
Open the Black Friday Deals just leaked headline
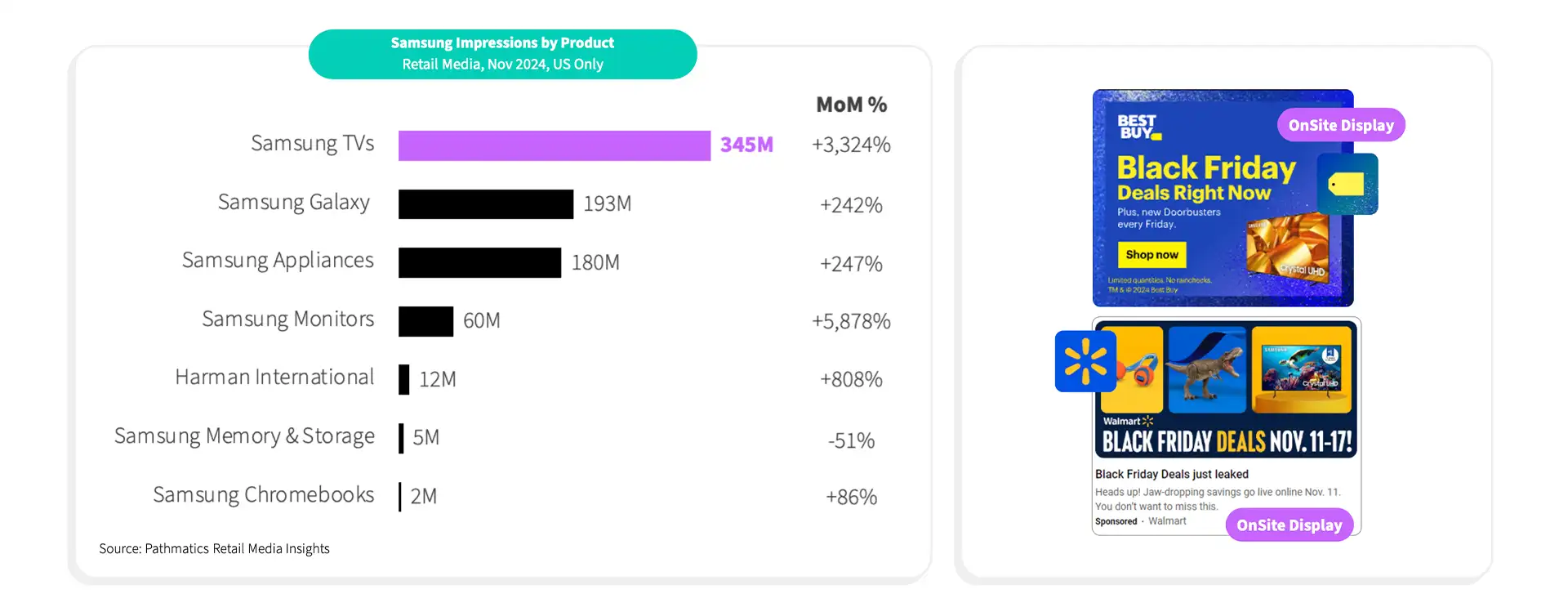[1171, 474]
